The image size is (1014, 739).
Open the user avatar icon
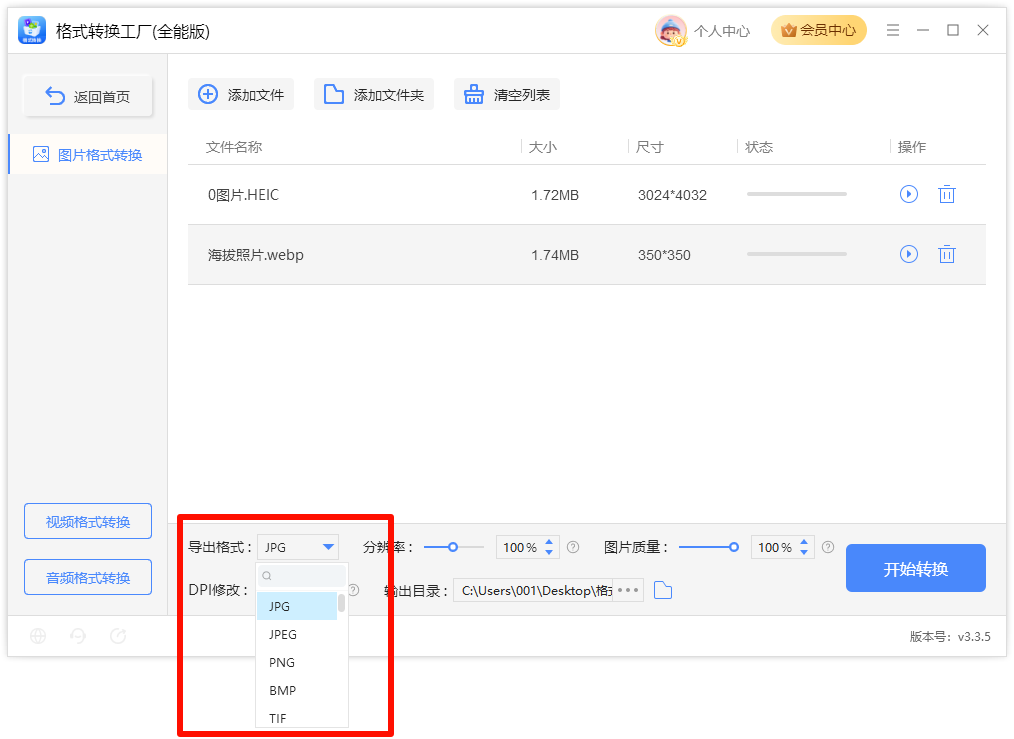point(671,30)
